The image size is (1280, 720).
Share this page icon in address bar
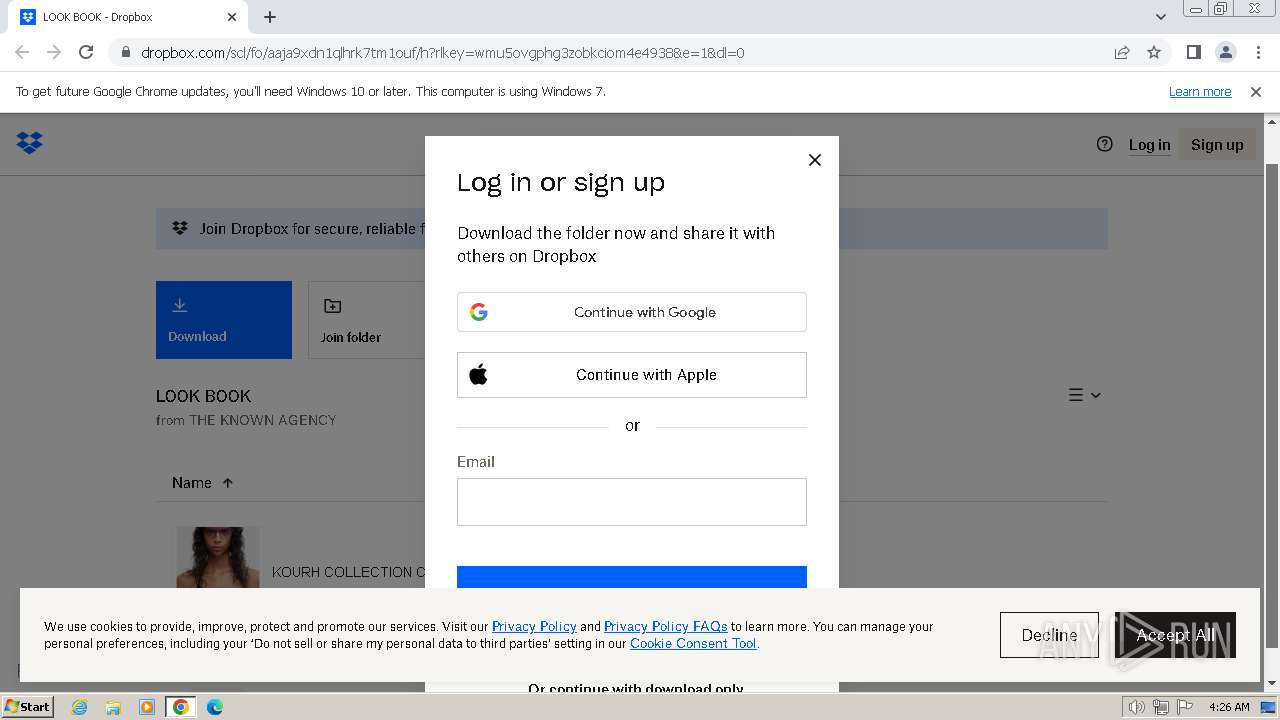pyautogui.click(x=1122, y=53)
